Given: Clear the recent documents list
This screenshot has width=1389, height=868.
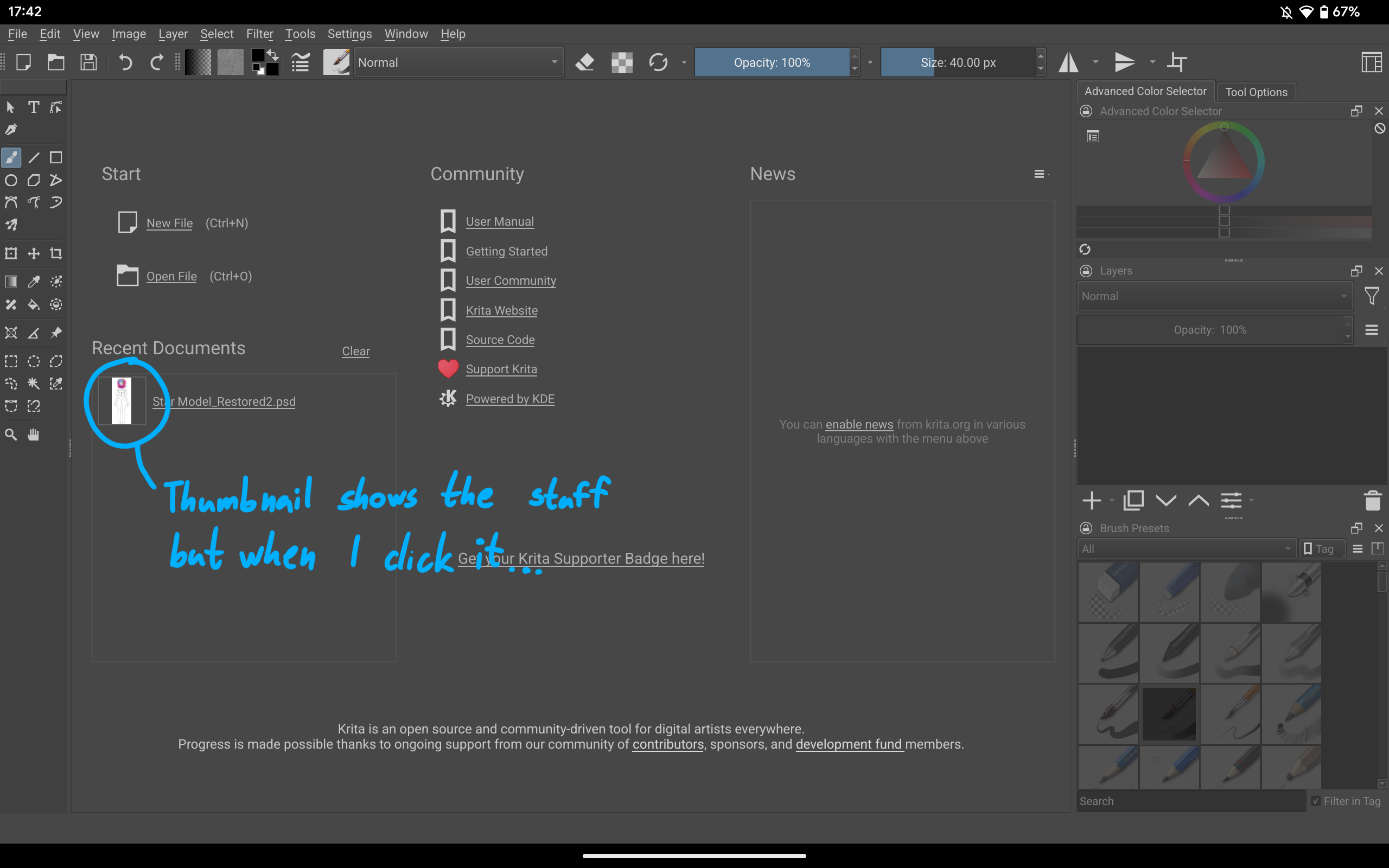Looking at the screenshot, I should [355, 351].
